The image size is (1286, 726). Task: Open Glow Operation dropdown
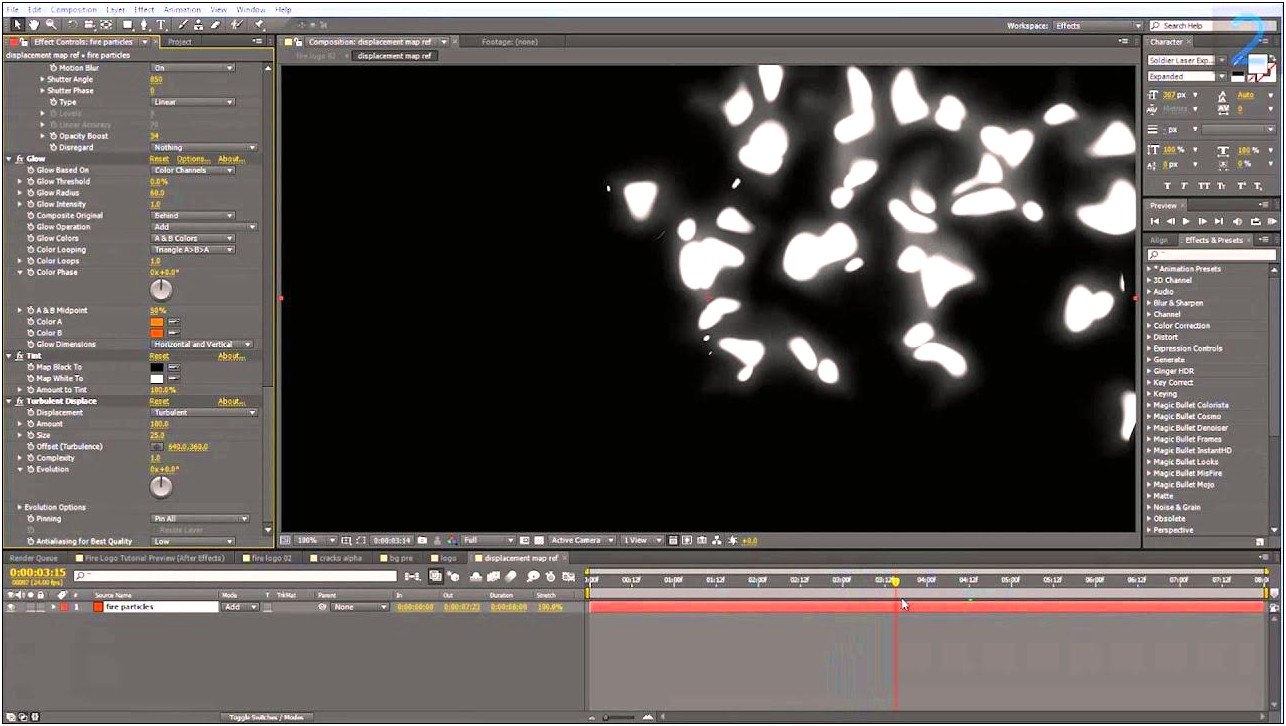click(203, 227)
